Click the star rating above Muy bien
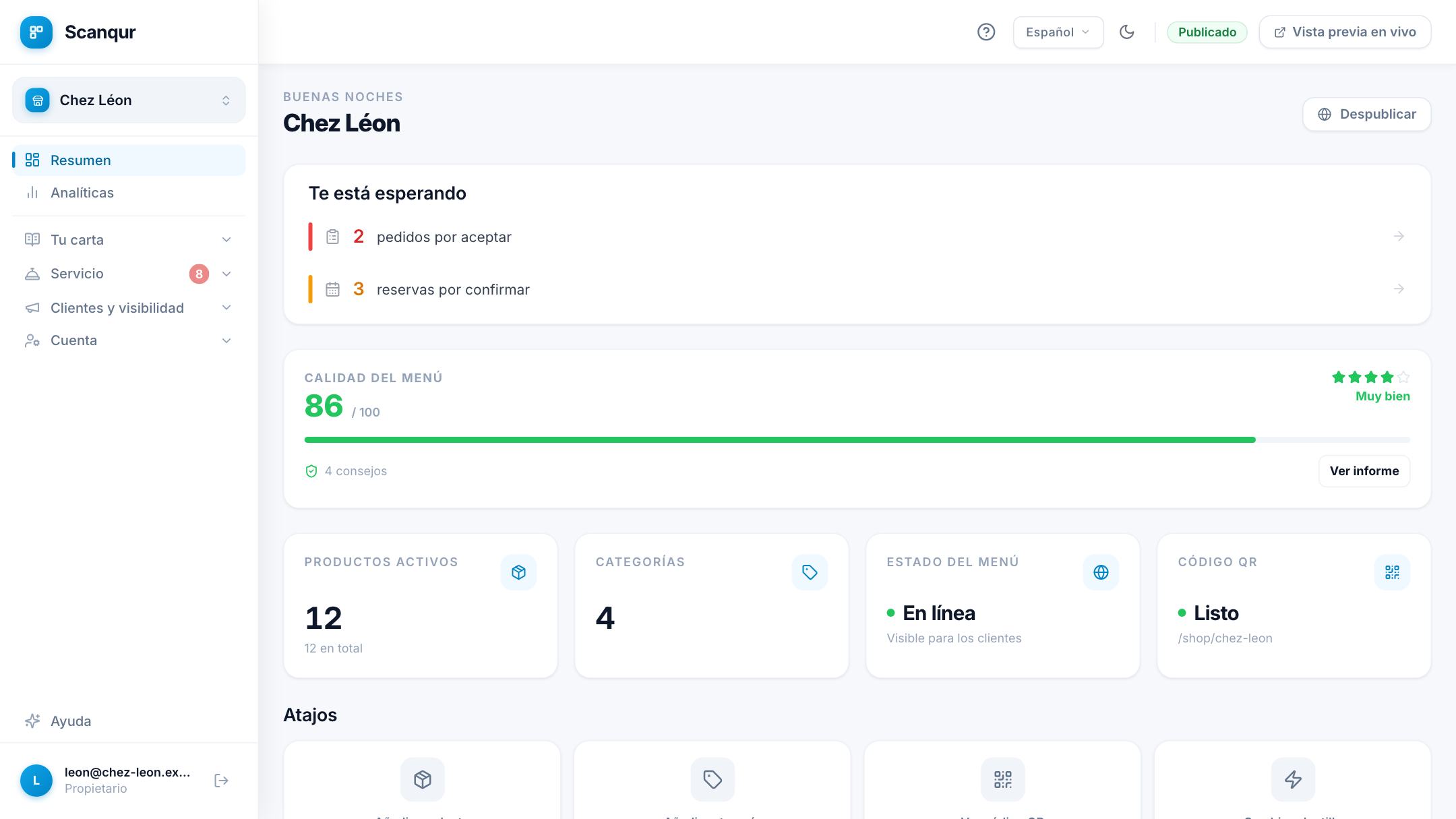The width and height of the screenshot is (1456, 819). (x=1370, y=377)
